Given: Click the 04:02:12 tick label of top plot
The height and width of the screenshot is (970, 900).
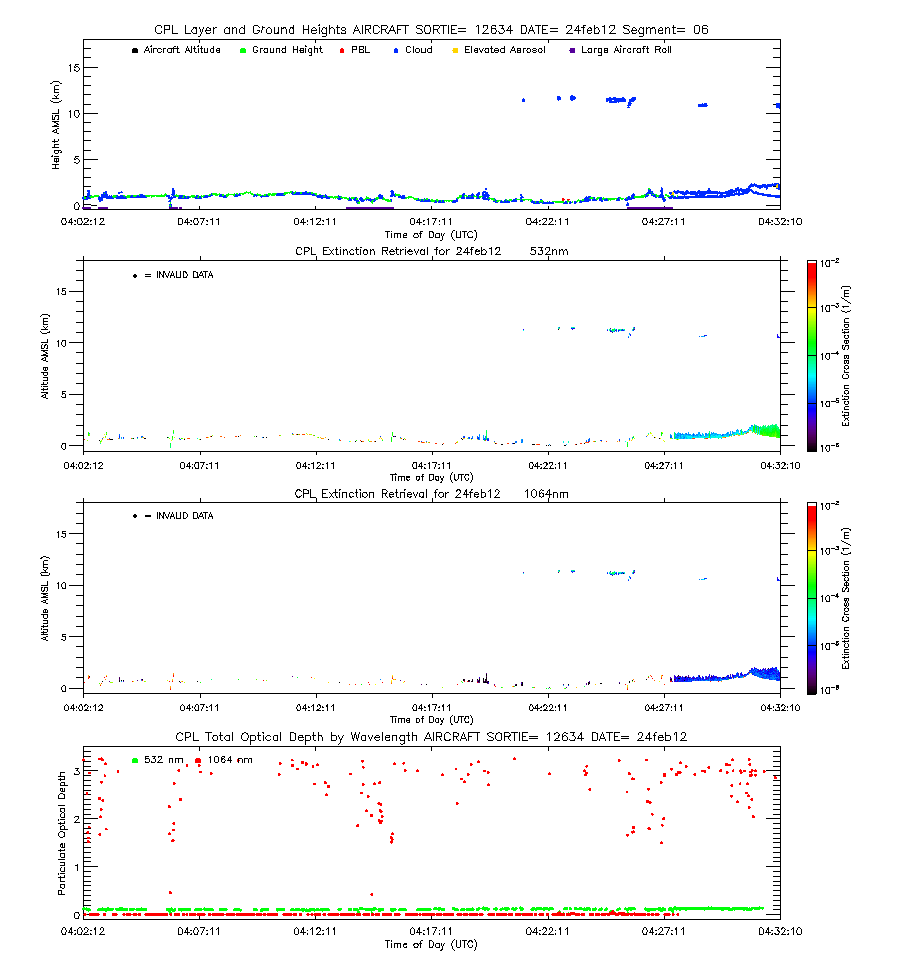Looking at the screenshot, I should pyautogui.click(x=83, y=221).
